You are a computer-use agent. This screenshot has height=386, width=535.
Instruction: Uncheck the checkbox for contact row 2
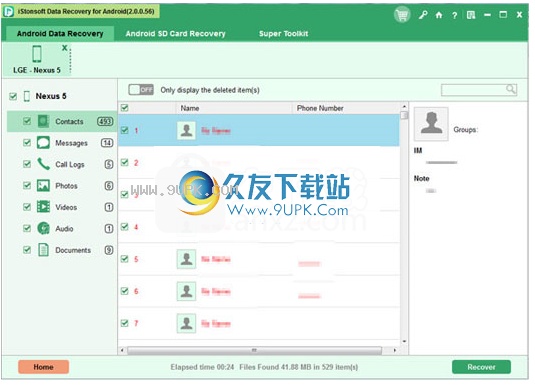125,162
